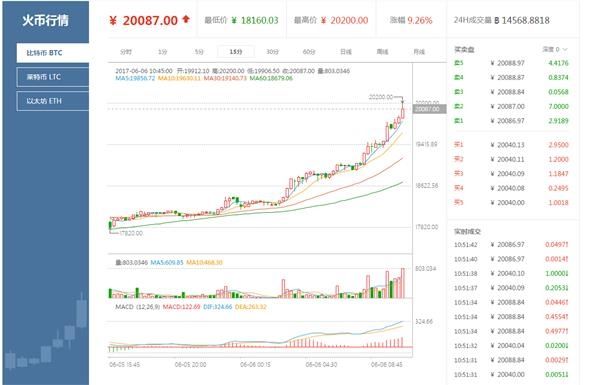Click the 2017-06-06 10:45:00 candle timestamp

[x=144, y=71]
